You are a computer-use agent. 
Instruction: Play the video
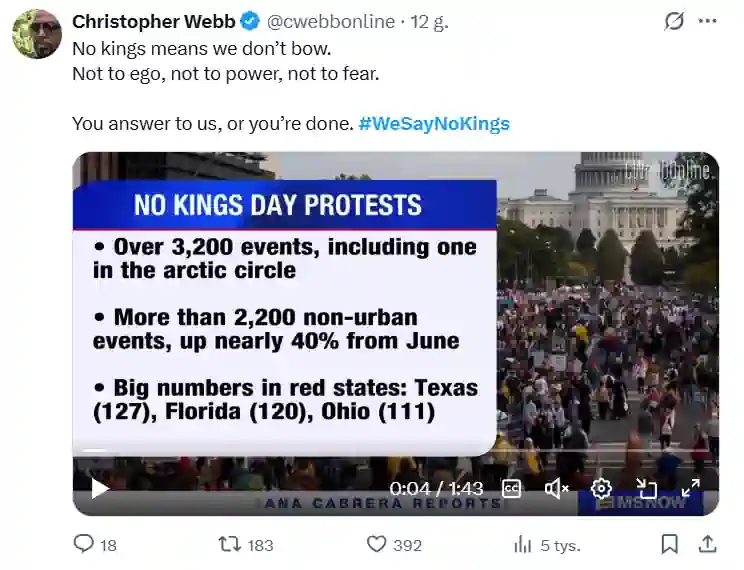tap(100, 488)
